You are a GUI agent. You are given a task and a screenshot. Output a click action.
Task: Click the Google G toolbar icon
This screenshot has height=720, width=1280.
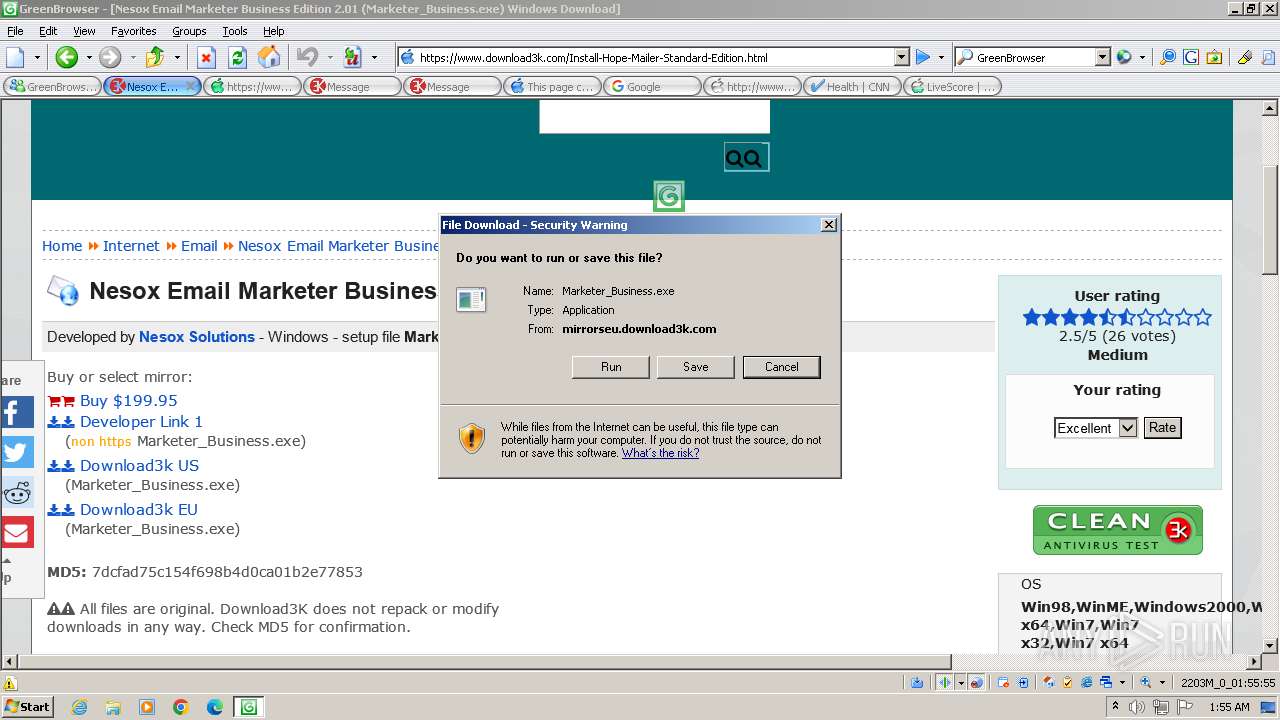click(1190, 57)
